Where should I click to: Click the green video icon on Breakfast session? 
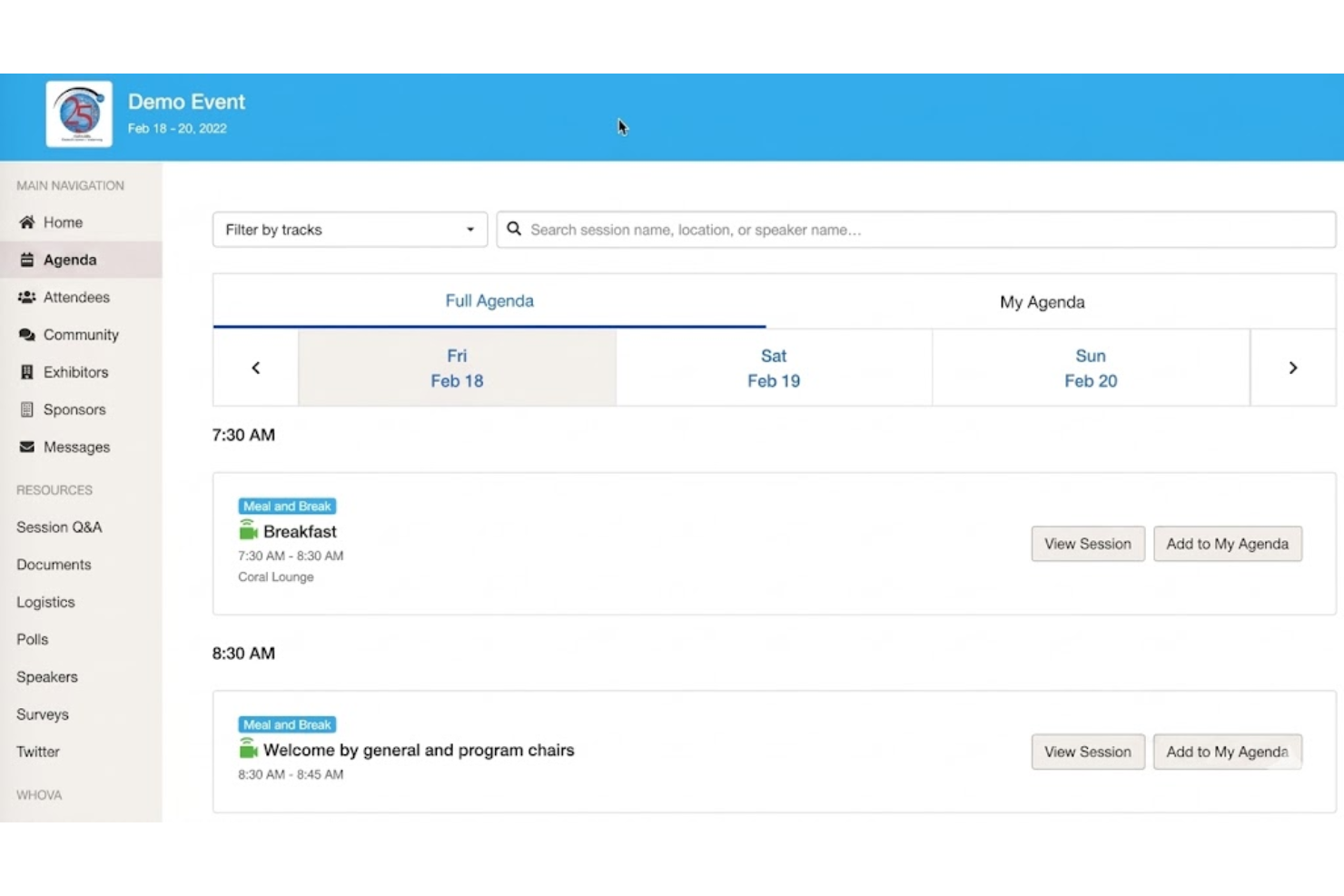point(248,529)
